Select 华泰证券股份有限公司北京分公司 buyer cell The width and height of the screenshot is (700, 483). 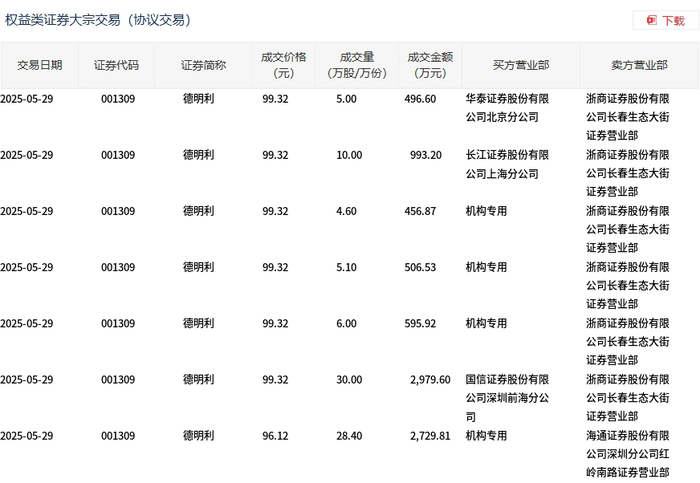(x=507, y=108)
